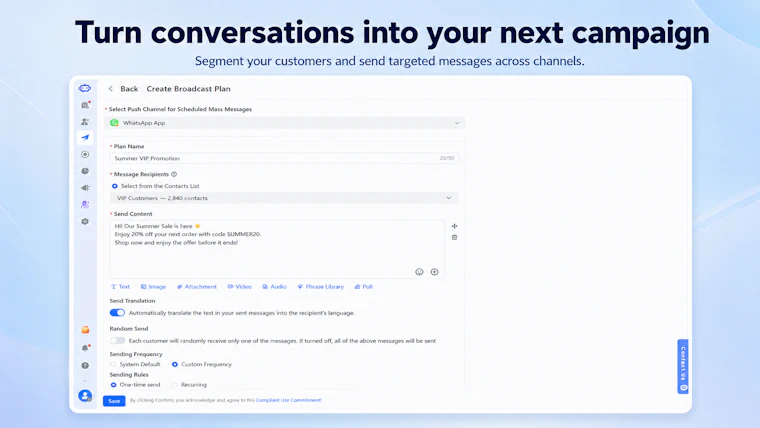Click the orange box icon in the sidebar
760x428 pixels.
[85, 330]
